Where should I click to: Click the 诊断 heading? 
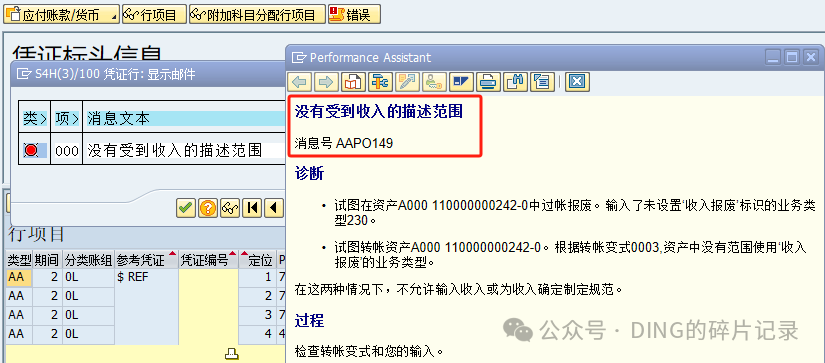click(x=309, y=174)
